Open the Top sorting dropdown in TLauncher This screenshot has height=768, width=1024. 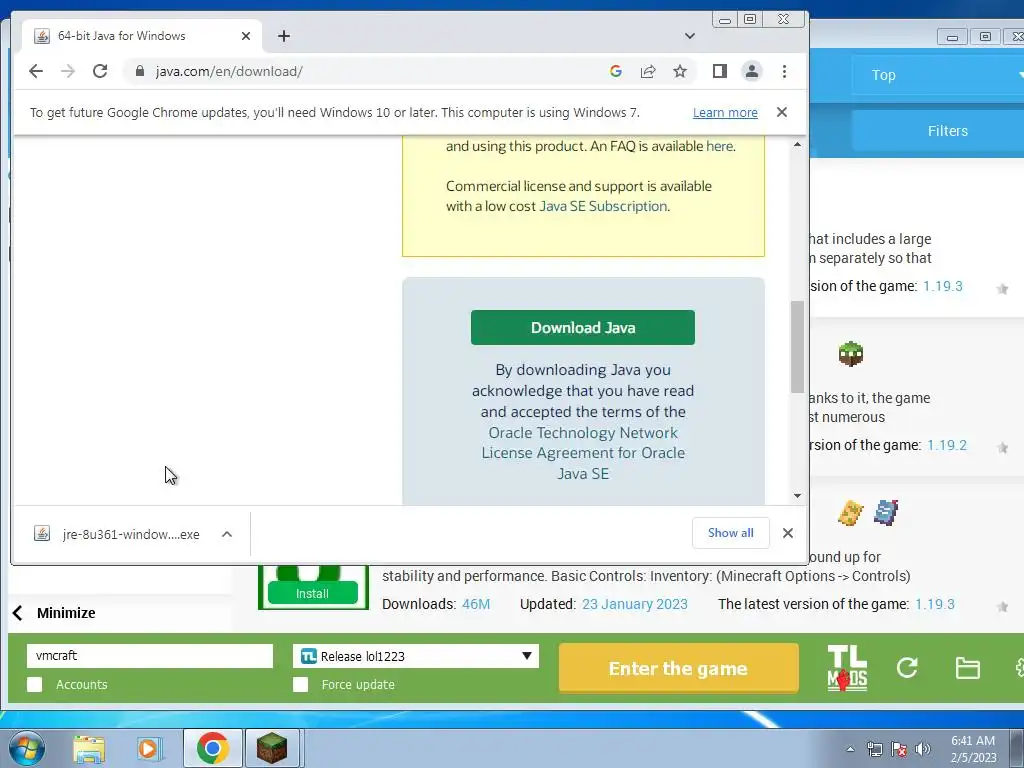pyautogui.click(x=938, y=75)
